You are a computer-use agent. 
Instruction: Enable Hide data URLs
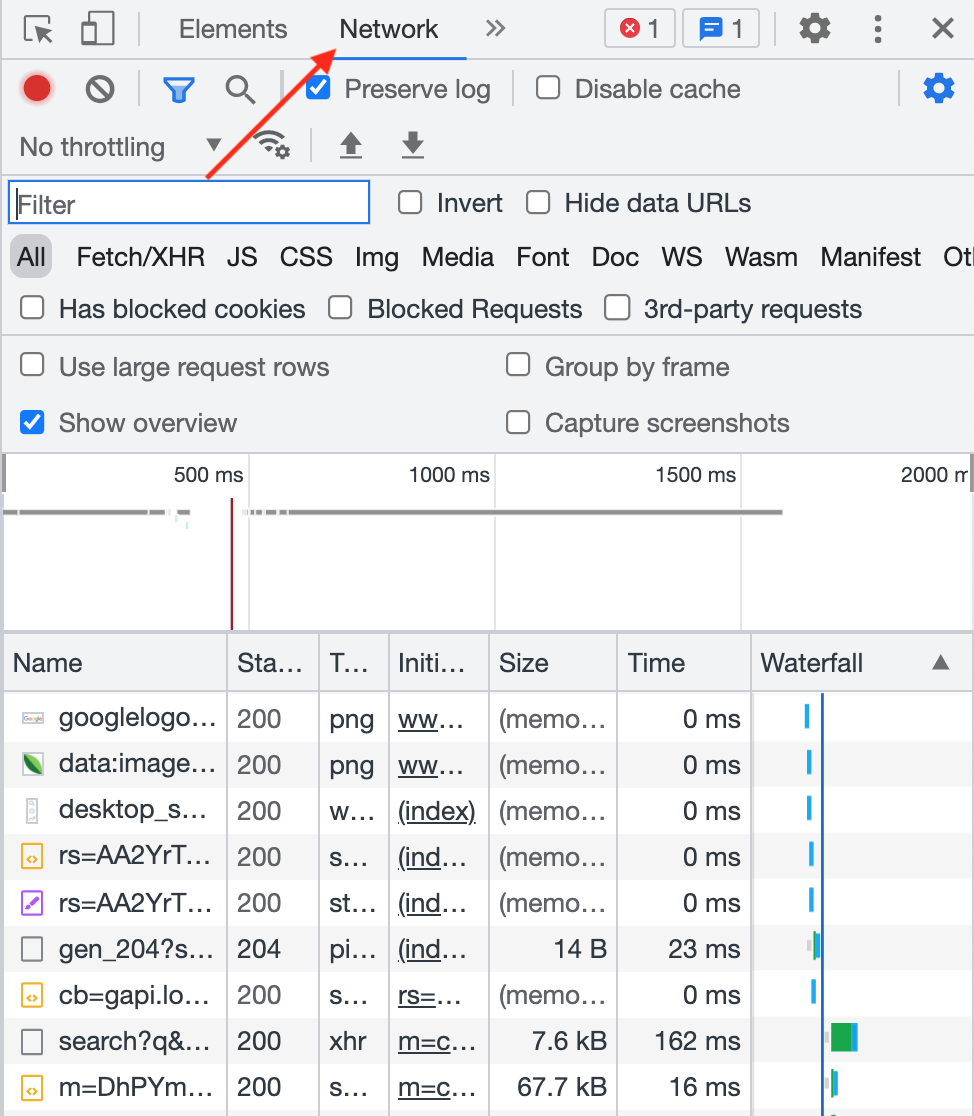point(538,202)
